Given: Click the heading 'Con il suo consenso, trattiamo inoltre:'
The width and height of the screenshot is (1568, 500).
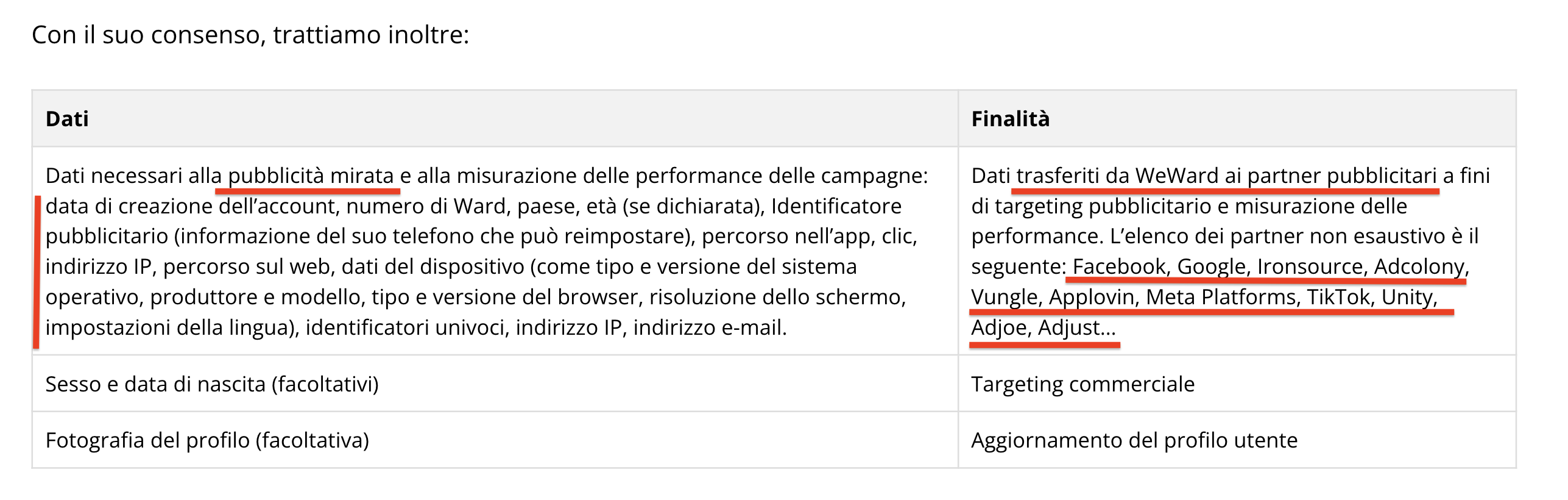Looking at the screenshot, I should (250, 35).
